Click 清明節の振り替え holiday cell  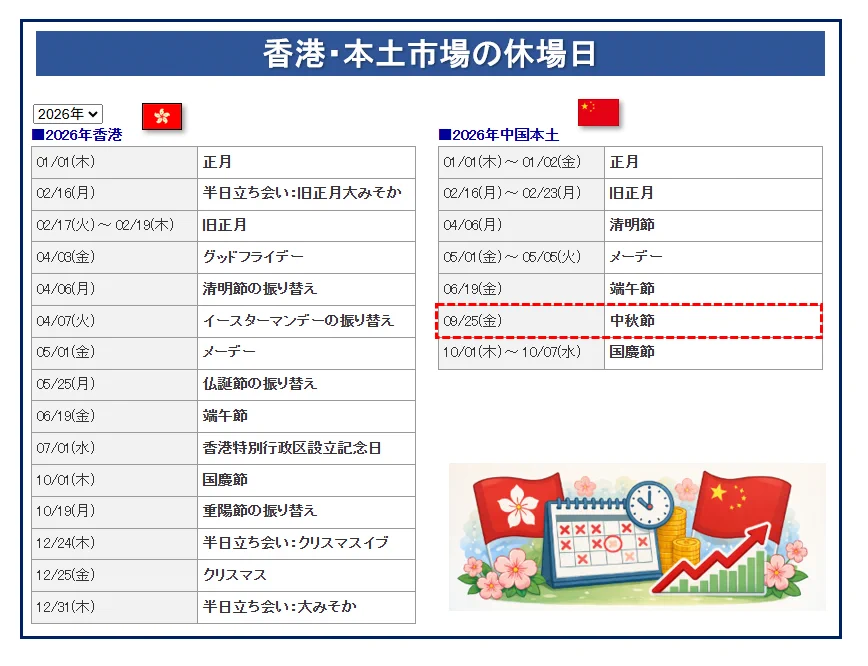click(306, 289)
